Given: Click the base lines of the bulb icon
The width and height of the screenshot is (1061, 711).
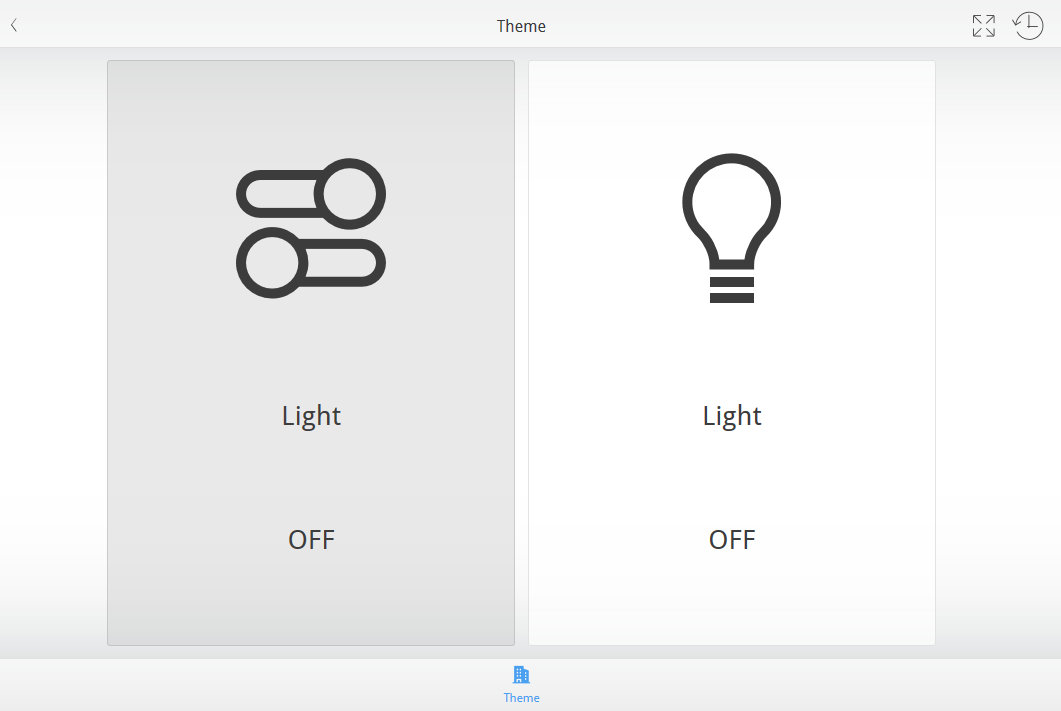Looking at the screenshot, I should (x=732, y=290).
